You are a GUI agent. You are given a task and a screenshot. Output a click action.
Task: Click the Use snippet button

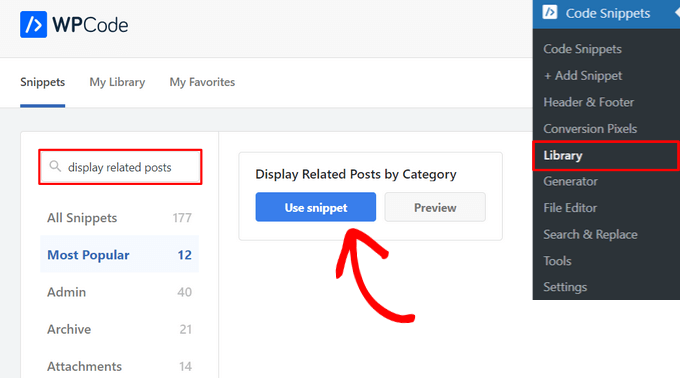pyautogui.click(x=316, y=207)
